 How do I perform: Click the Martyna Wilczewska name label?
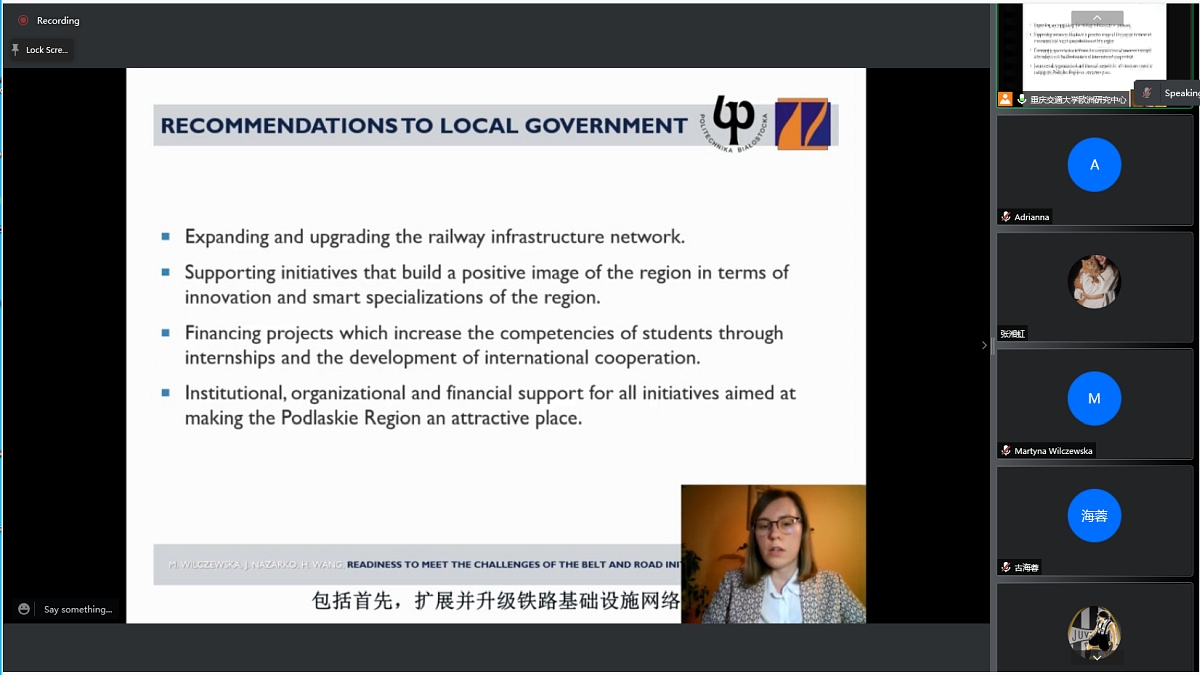click(1053, 451)
